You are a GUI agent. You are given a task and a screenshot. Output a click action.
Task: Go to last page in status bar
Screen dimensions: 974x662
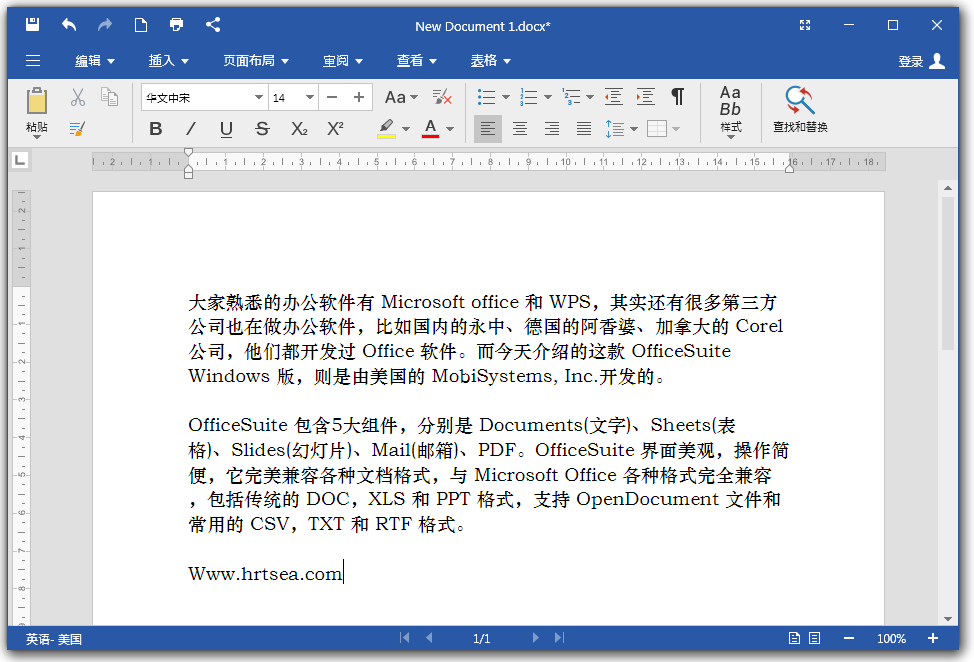click(560, 638)
